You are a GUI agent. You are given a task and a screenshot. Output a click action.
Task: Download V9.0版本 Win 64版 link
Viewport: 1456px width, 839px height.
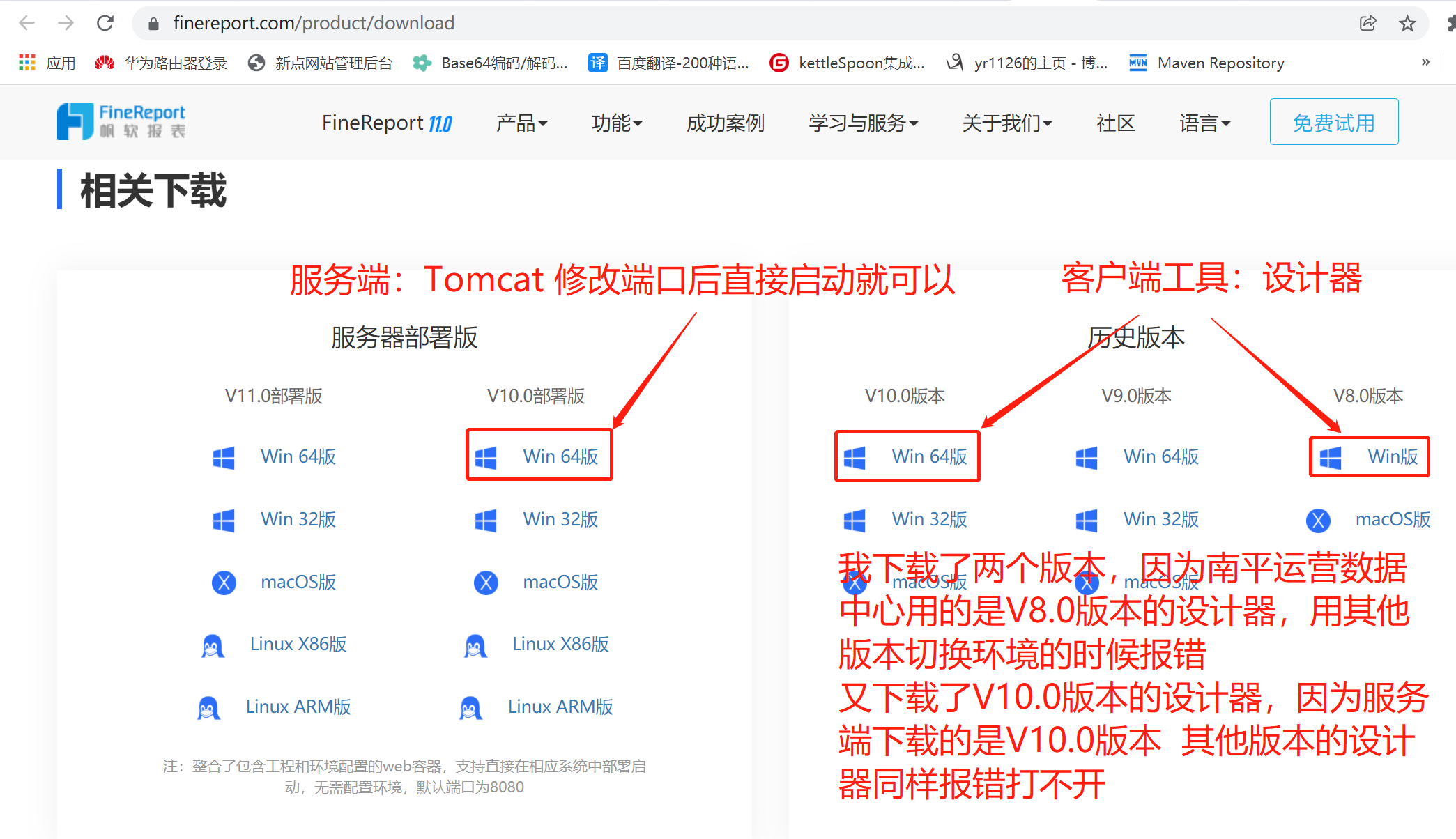(x=1161, y=456)
